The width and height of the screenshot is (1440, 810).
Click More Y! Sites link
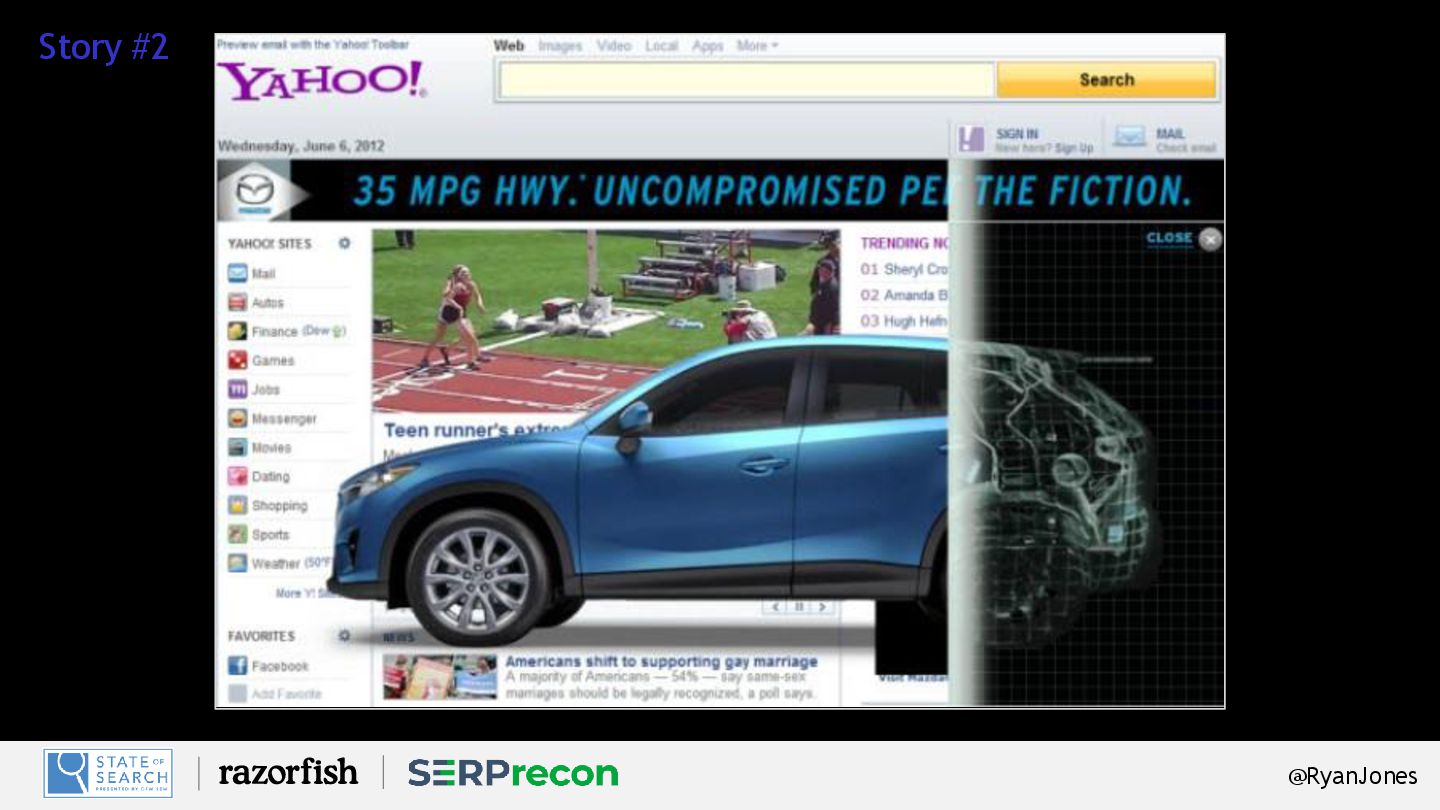pyautogui.click(x=306, y=593)
